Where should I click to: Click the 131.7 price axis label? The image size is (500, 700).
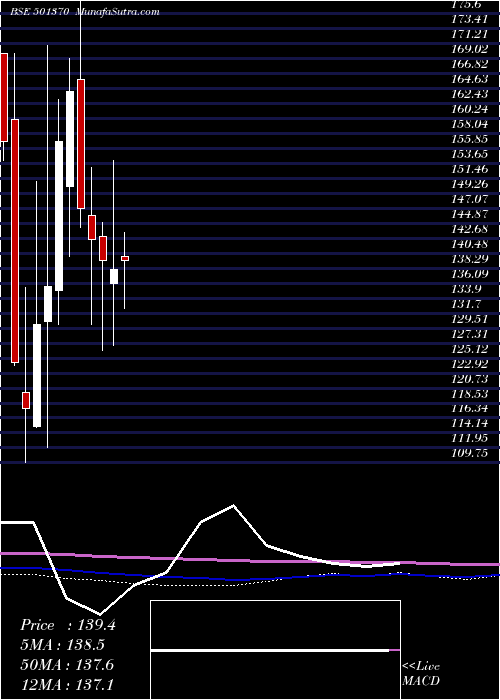468,304
